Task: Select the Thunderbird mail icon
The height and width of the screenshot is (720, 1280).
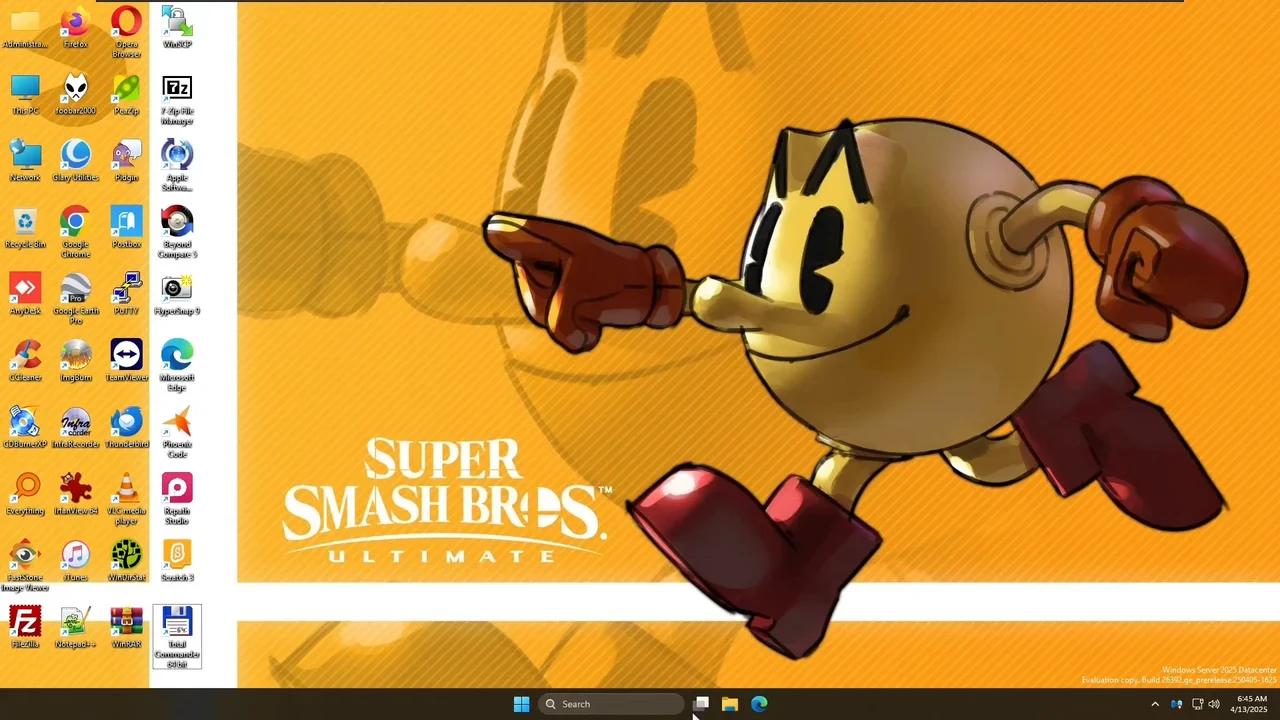Action: [x=126, y=424]
